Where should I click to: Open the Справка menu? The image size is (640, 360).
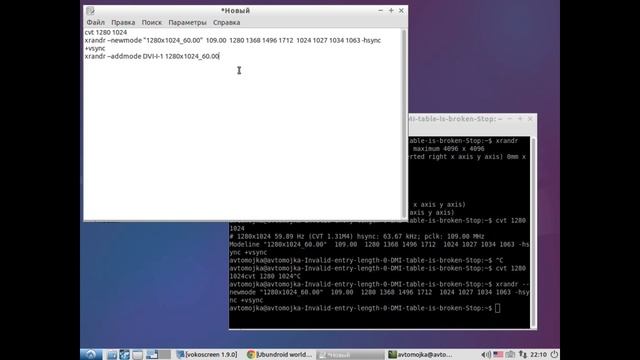coord(227,22)
